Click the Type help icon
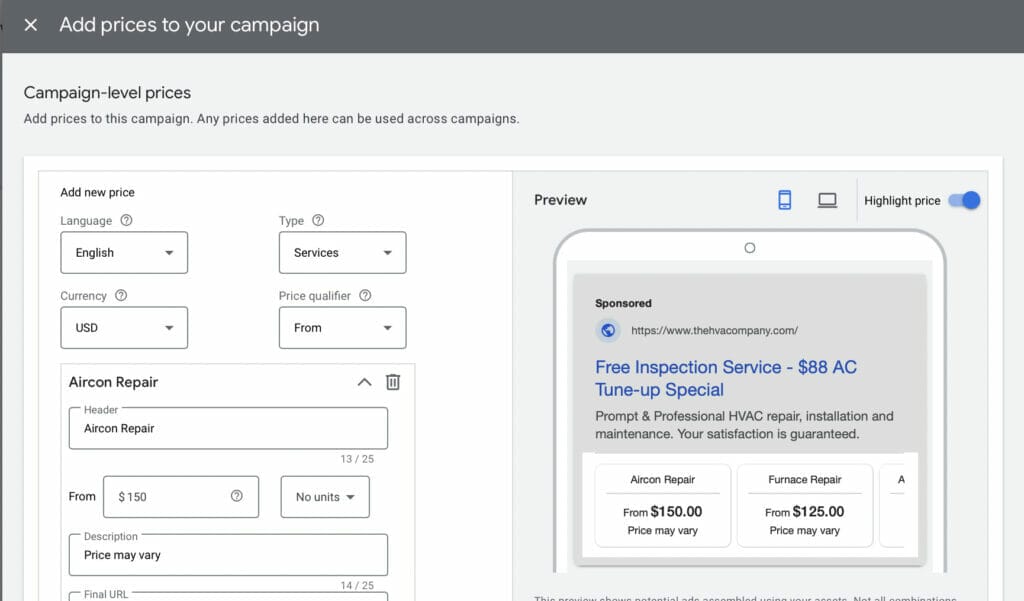This screenshot has height=601, width=1024. (318, 221)
